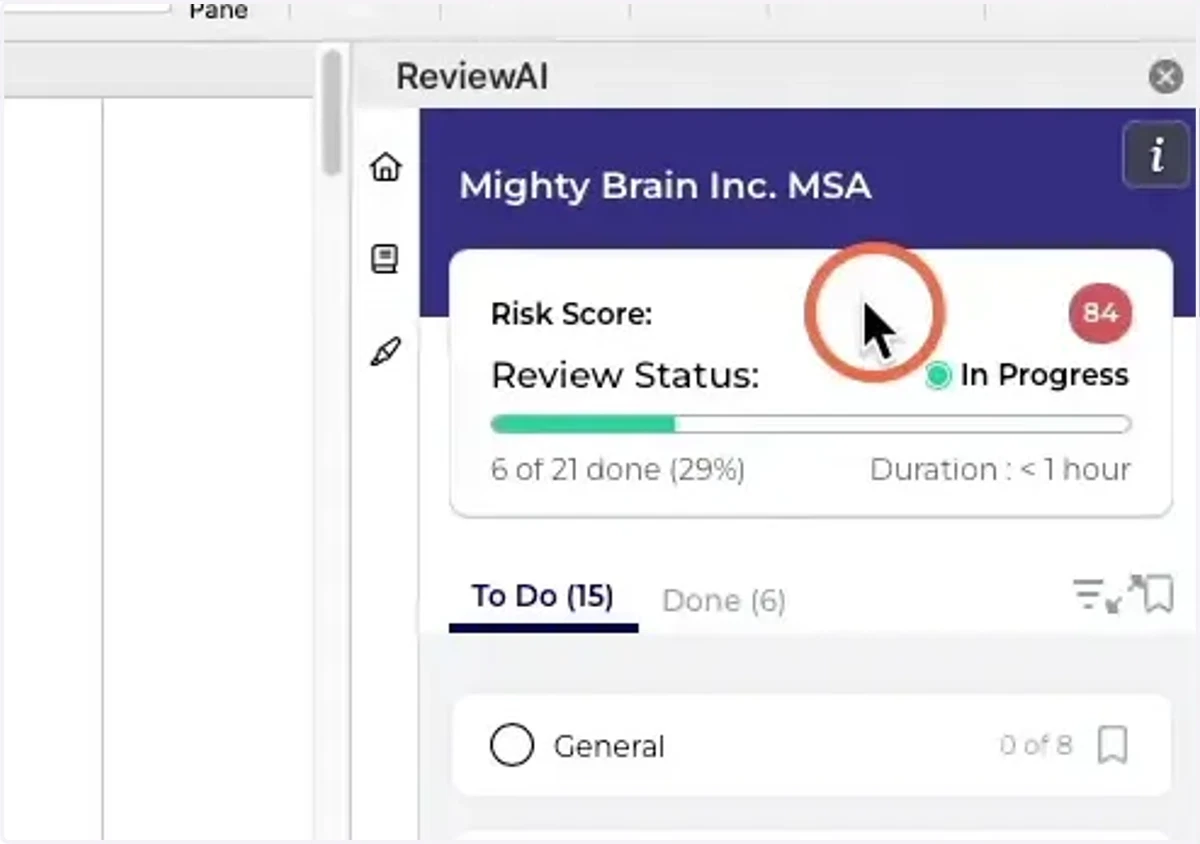Image resolution: width=1200 pixels, height=844 pixels.
Task: Open the info button in header
Action: [x=1156, y=156]
